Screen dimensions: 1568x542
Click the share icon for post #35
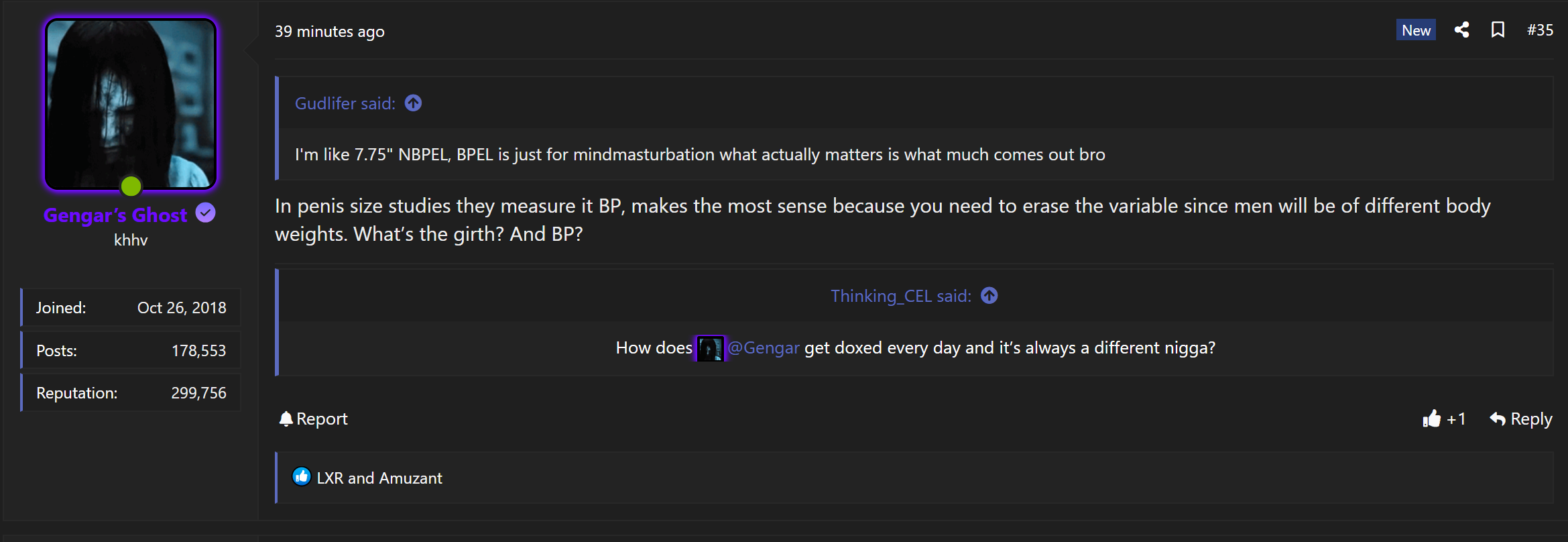coord(1461,30)
